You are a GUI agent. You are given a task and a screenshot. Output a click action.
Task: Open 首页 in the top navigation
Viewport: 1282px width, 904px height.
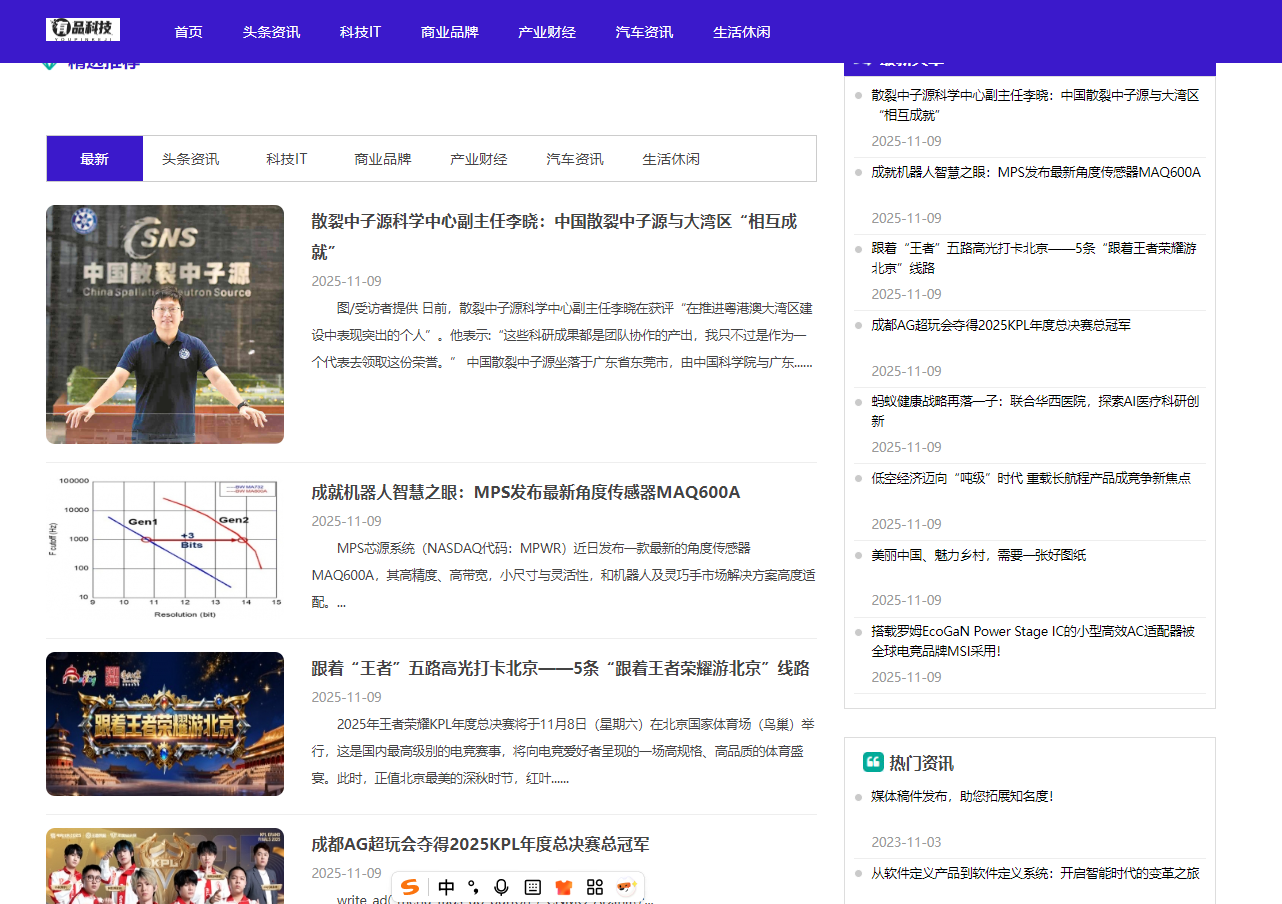click(x=188, y=32)
